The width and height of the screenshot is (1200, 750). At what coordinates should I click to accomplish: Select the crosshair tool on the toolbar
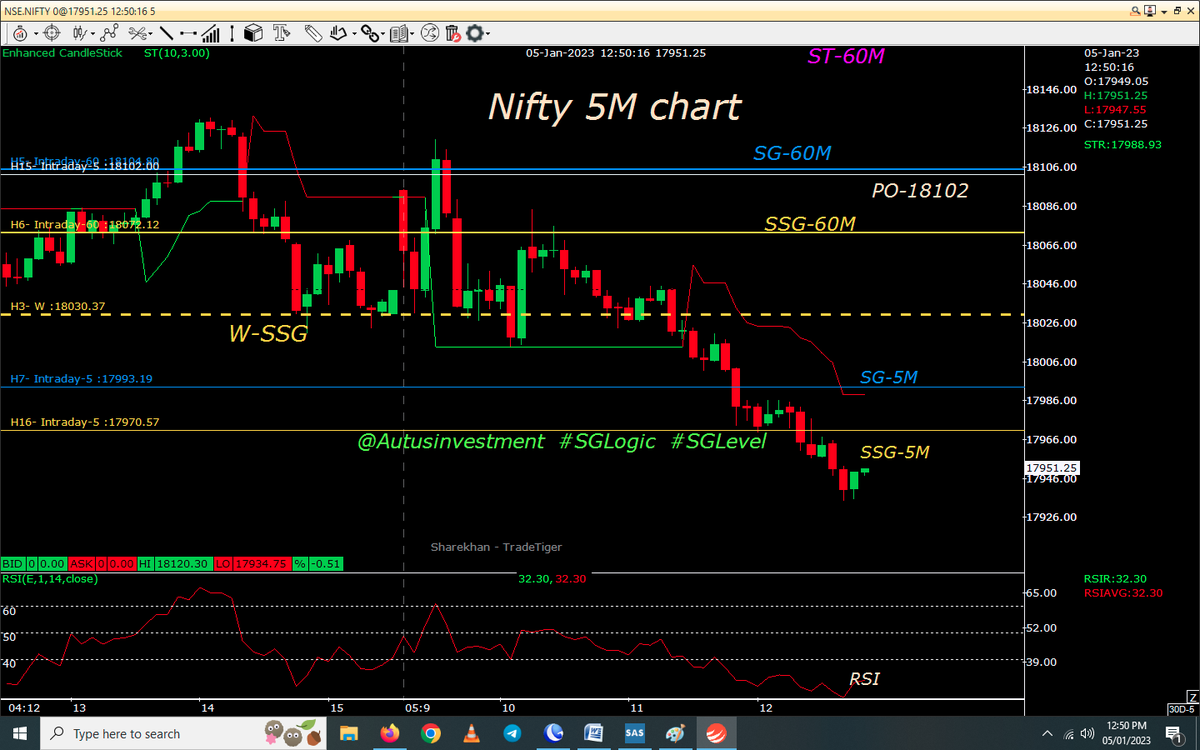[x=50, y=33]
